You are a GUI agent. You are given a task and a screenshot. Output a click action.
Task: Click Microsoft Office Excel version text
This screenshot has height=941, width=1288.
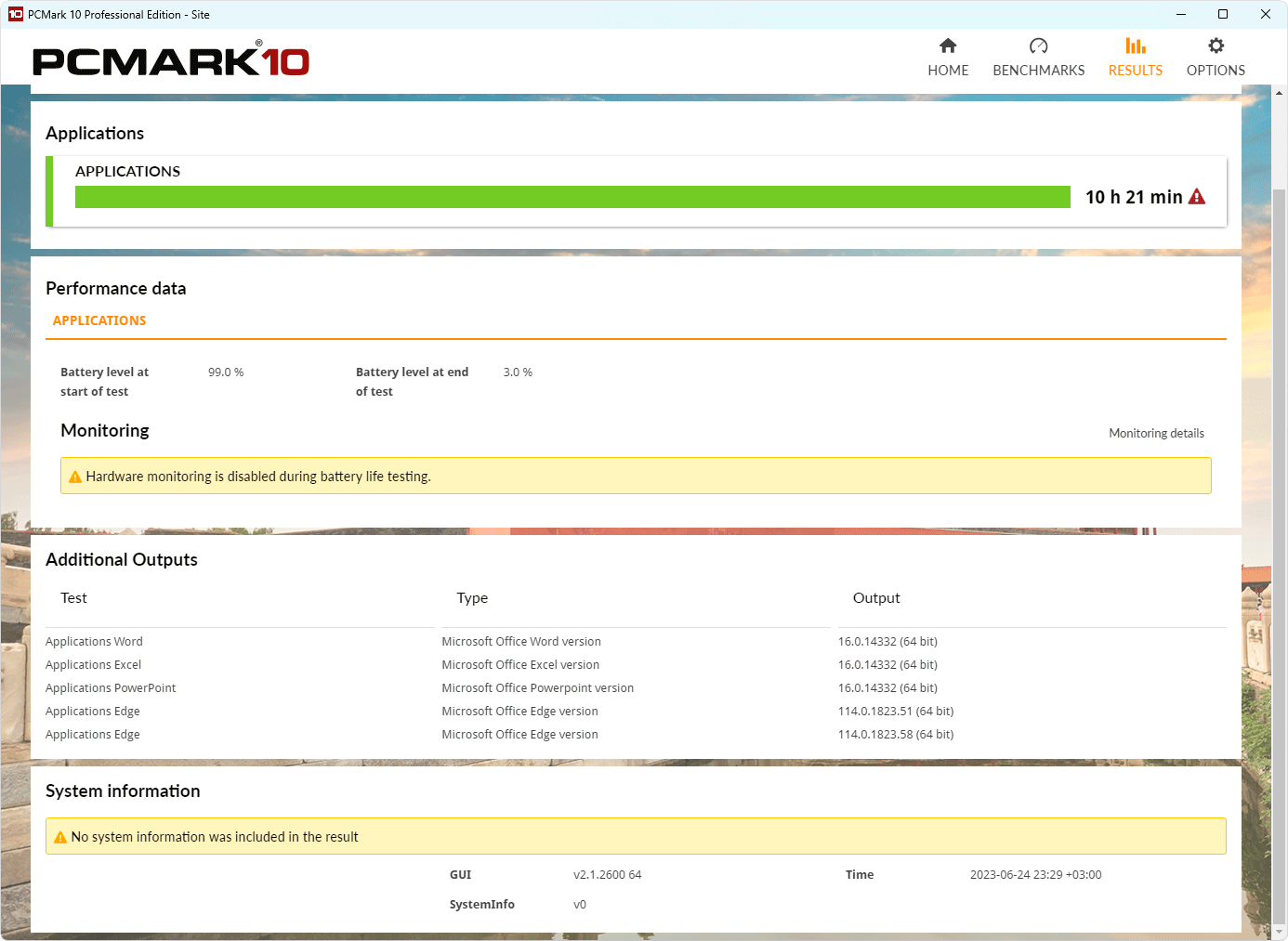click(520, 665)
